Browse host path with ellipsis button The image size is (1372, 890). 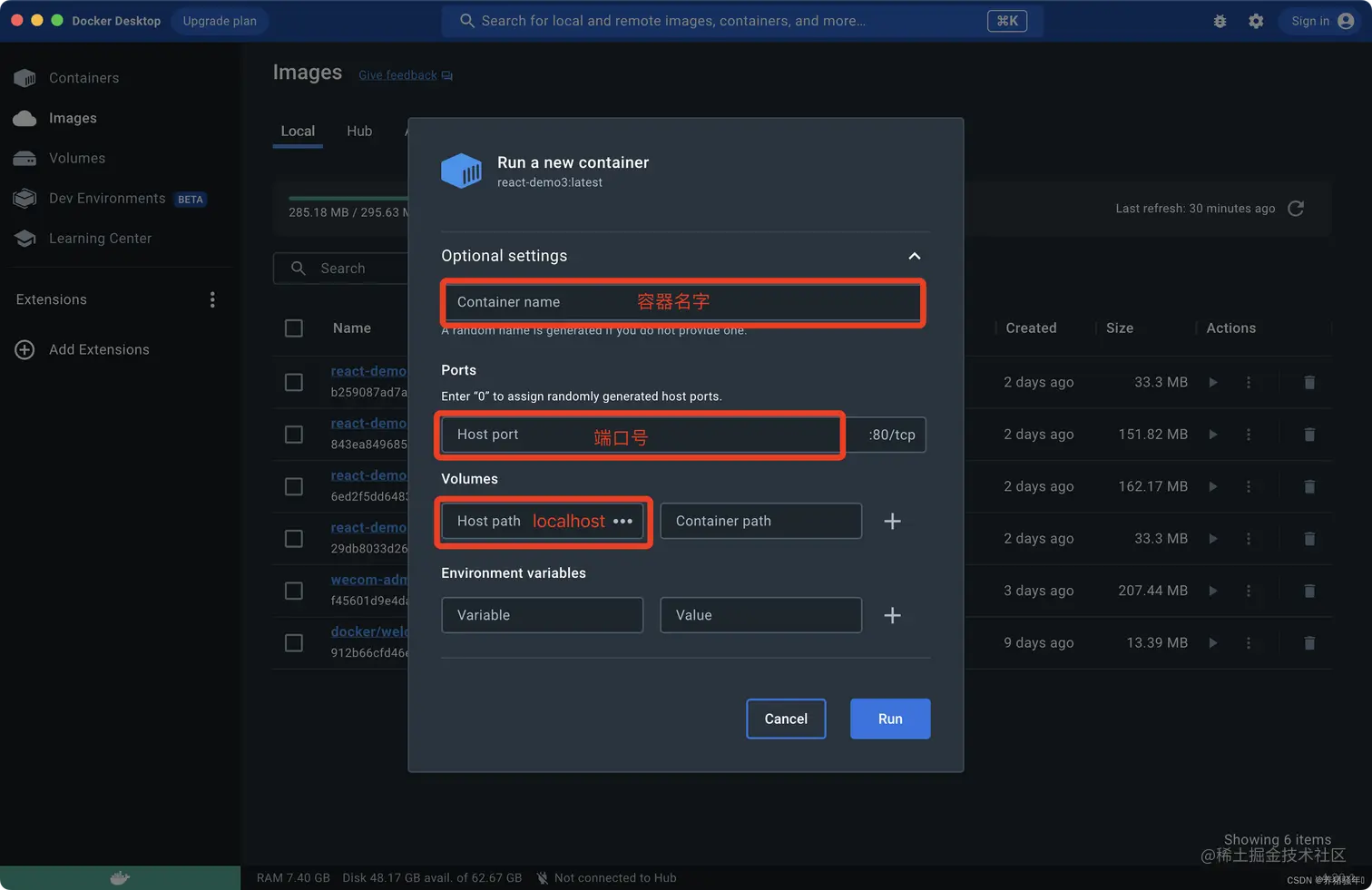click(x=622, y=521)
